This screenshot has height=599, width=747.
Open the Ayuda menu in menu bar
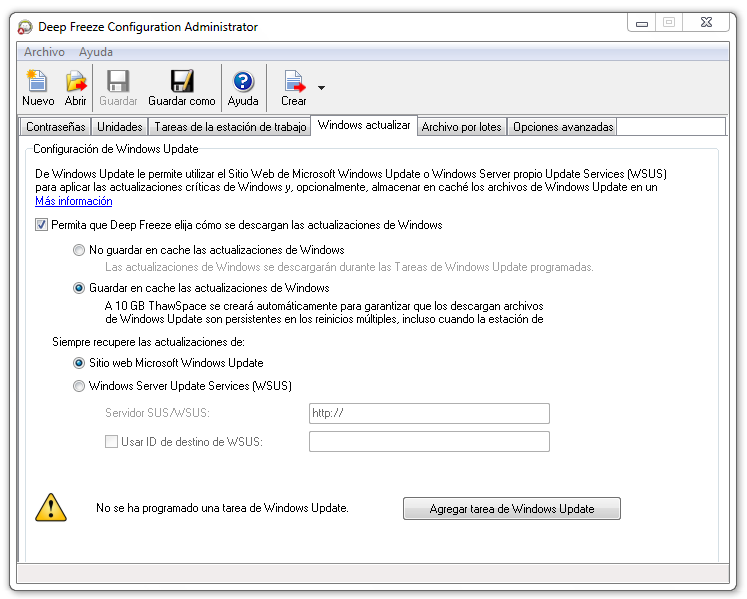96,52
